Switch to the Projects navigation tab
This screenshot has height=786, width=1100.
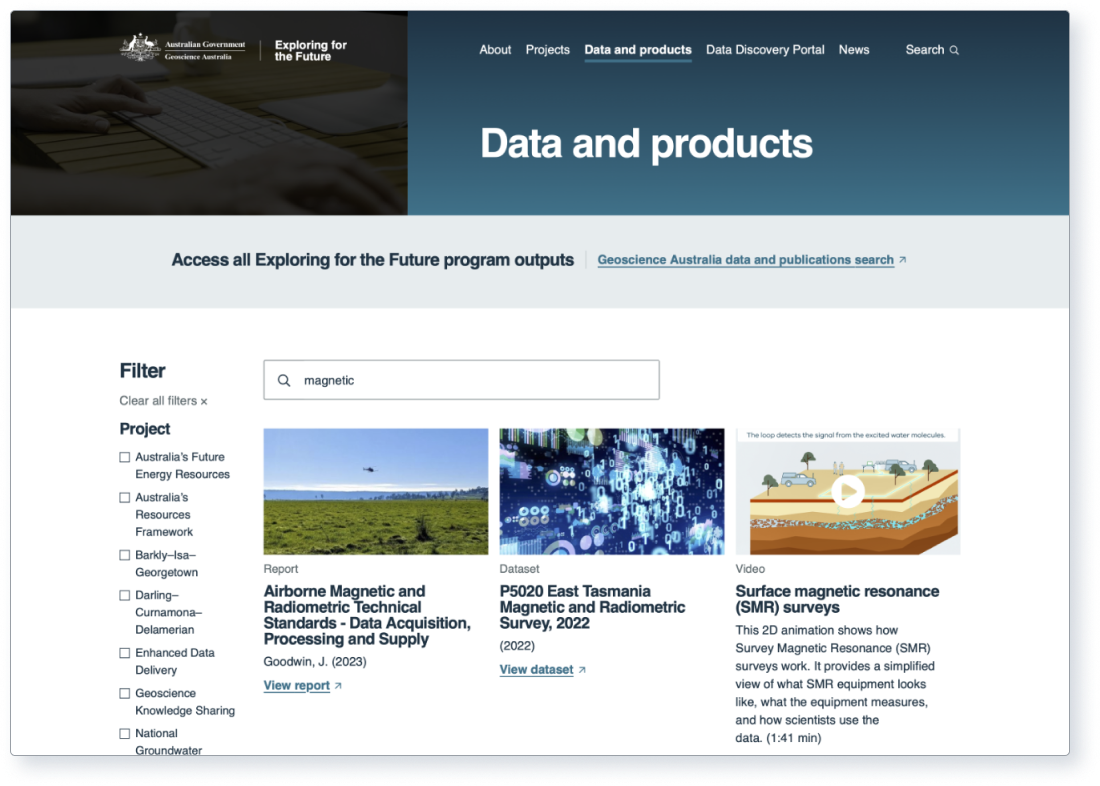[547, 49]
